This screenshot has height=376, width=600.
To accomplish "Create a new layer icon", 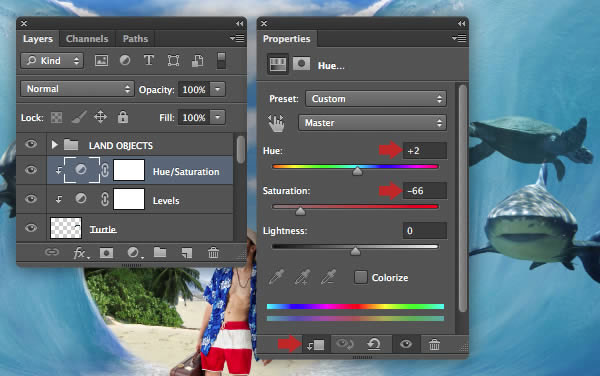I will click(x=186, y=253).
